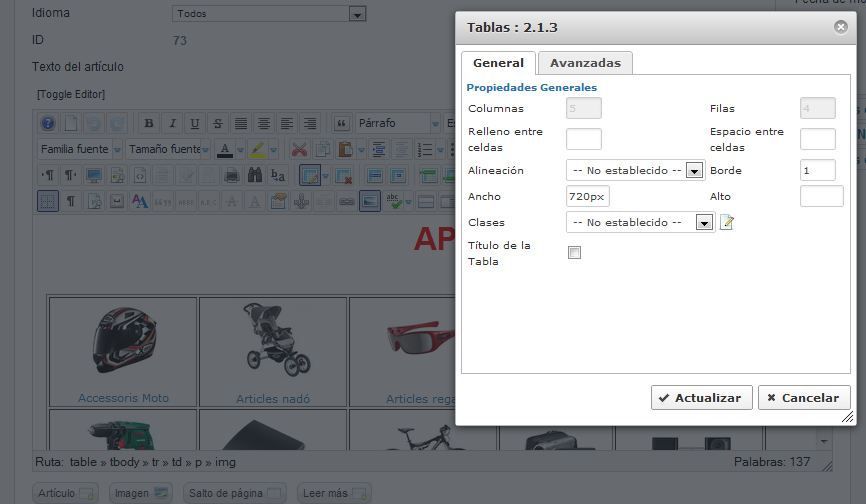Click the insert anchor icon
This screenshot has height=504, width=866.
301,201
